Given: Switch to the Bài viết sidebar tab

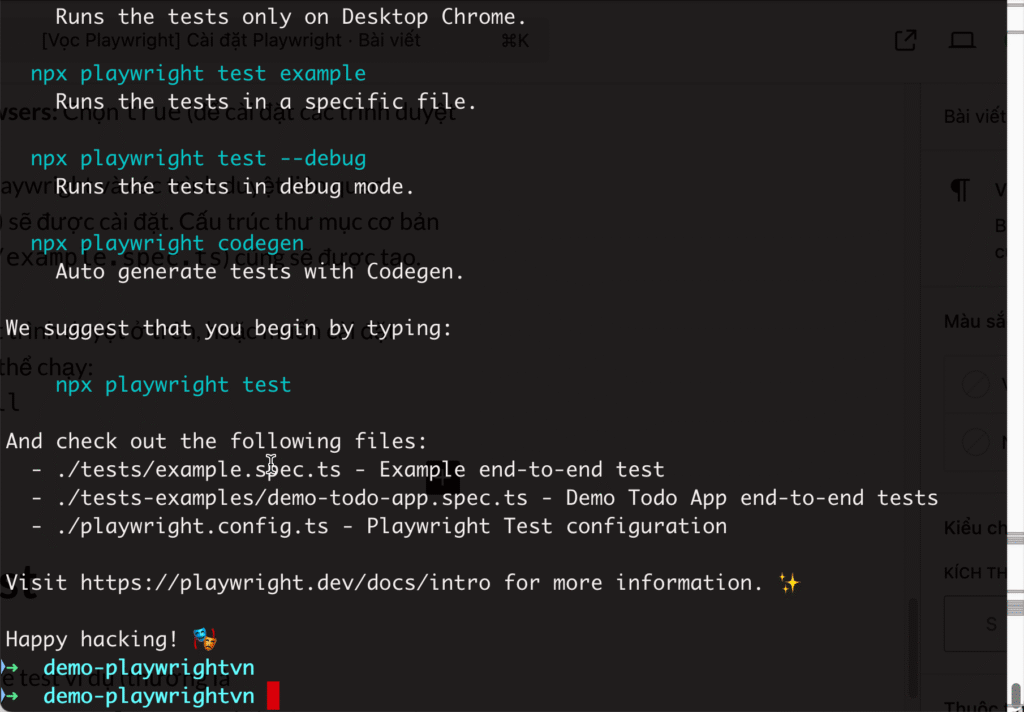Looking at the screenshot, I should tap(974, 116).
